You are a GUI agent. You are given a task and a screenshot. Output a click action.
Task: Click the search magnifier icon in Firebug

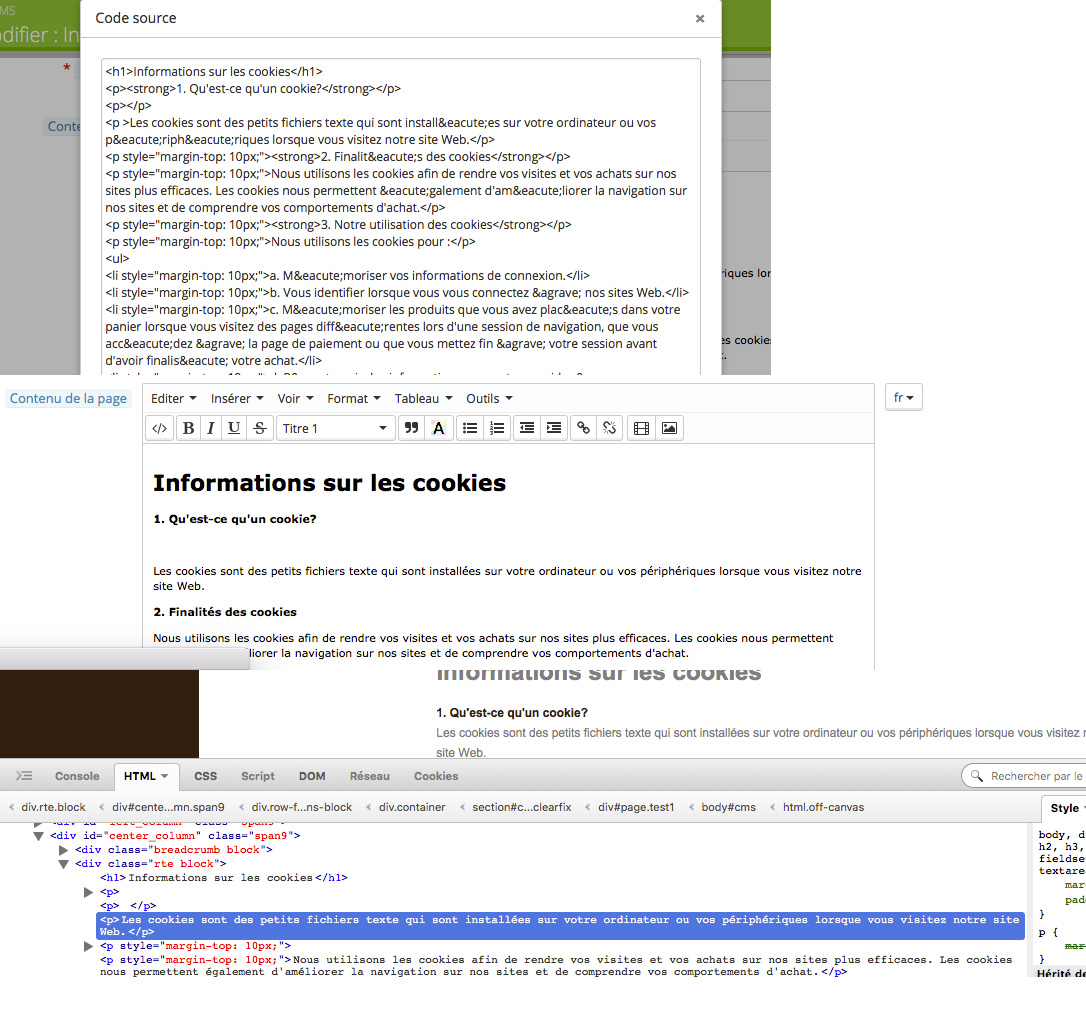977,776
